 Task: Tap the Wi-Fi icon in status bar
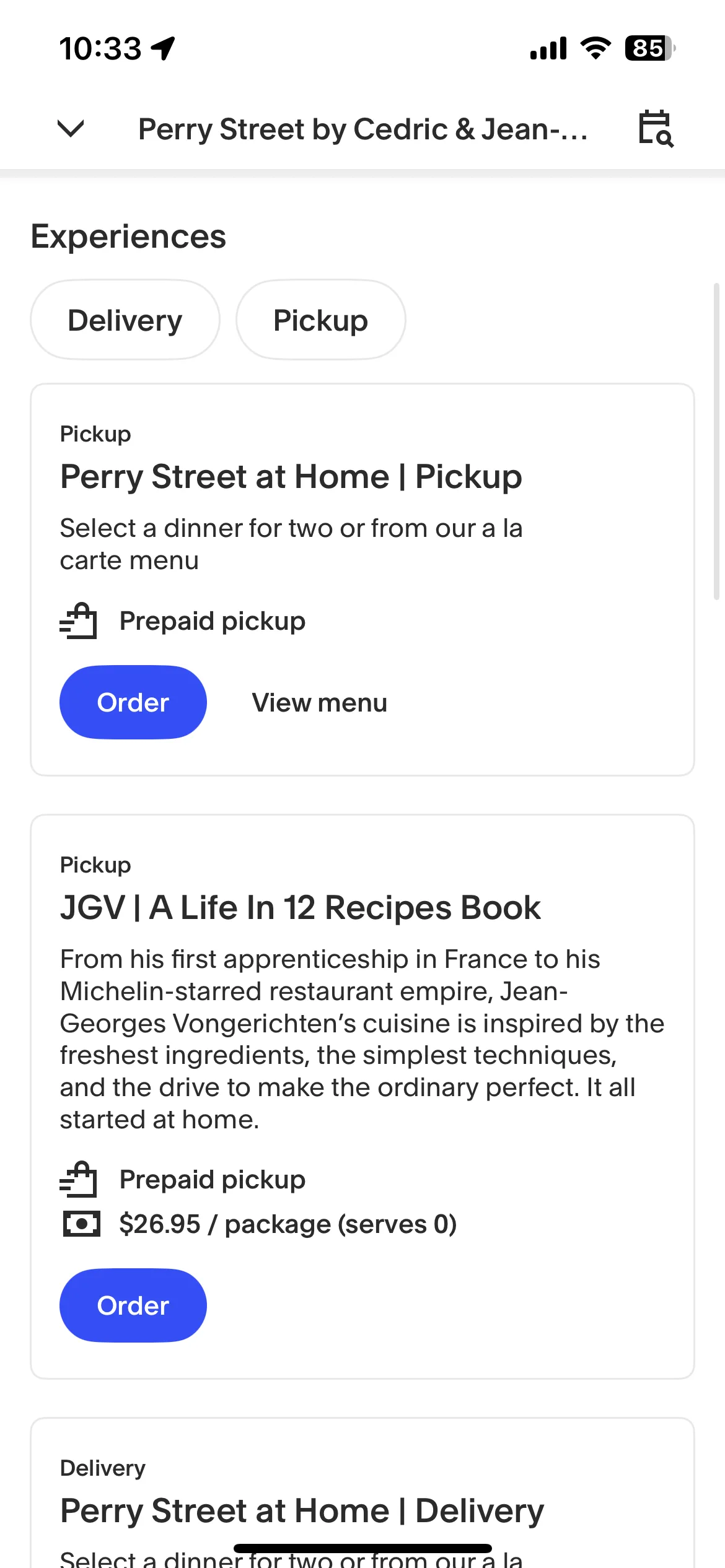coord(595,48)
